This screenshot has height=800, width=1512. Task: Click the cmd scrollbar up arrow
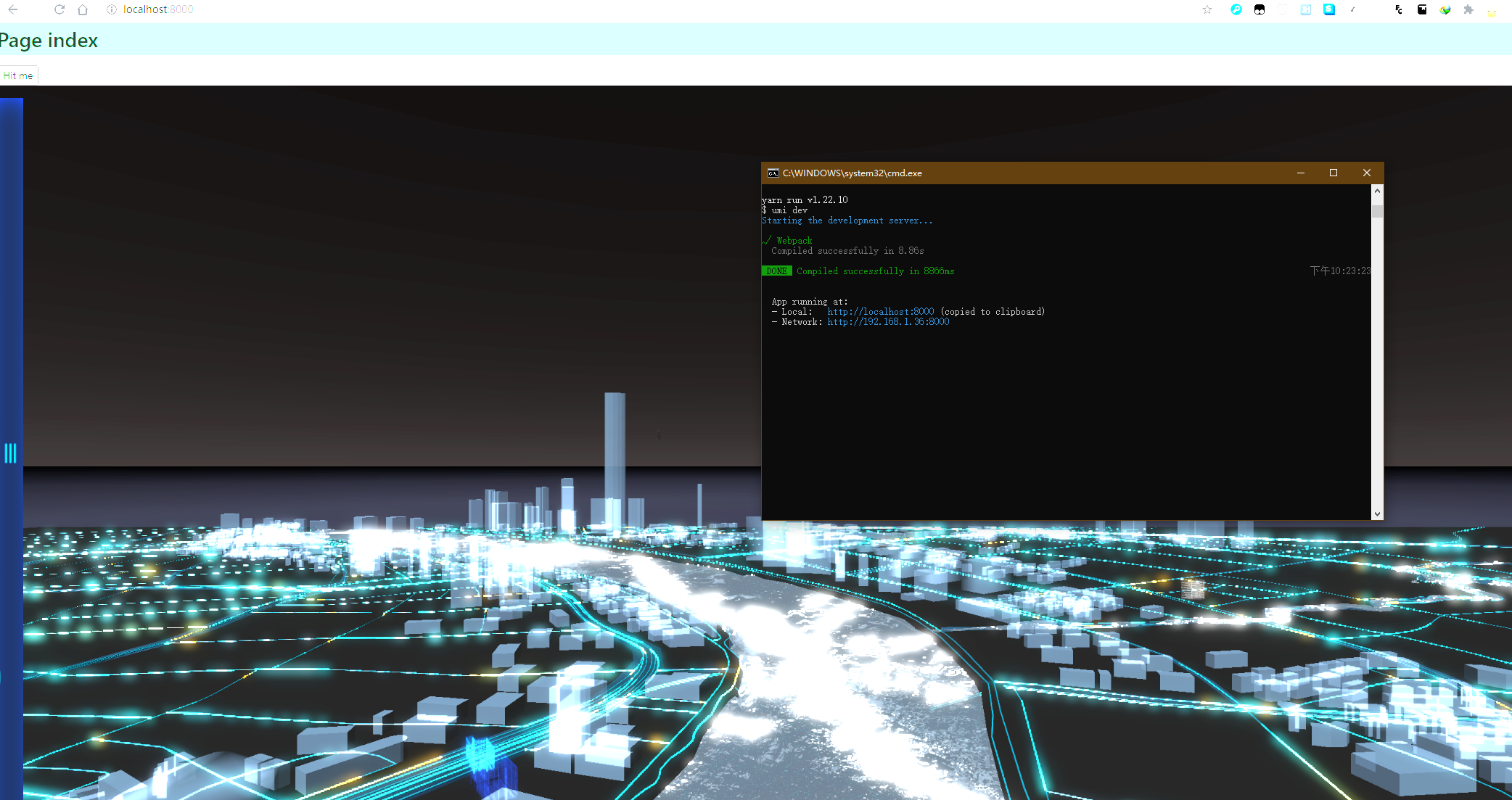tap(1377, 191)
